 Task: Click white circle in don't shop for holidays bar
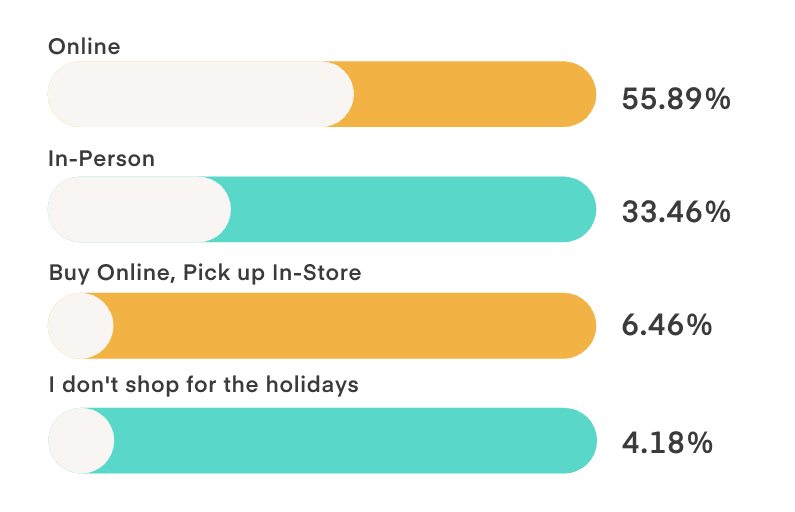coord(81,441)
